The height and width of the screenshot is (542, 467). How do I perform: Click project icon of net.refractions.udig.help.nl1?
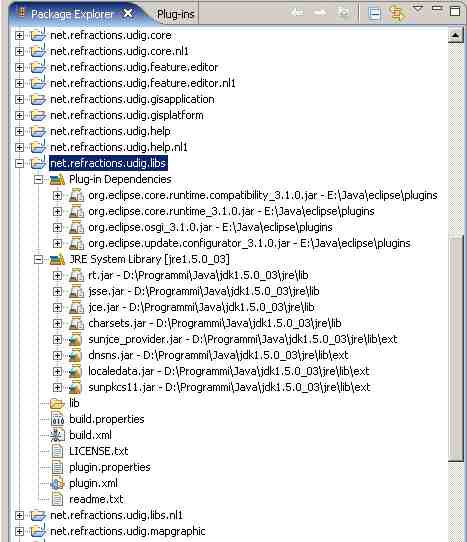coord(38,147)
